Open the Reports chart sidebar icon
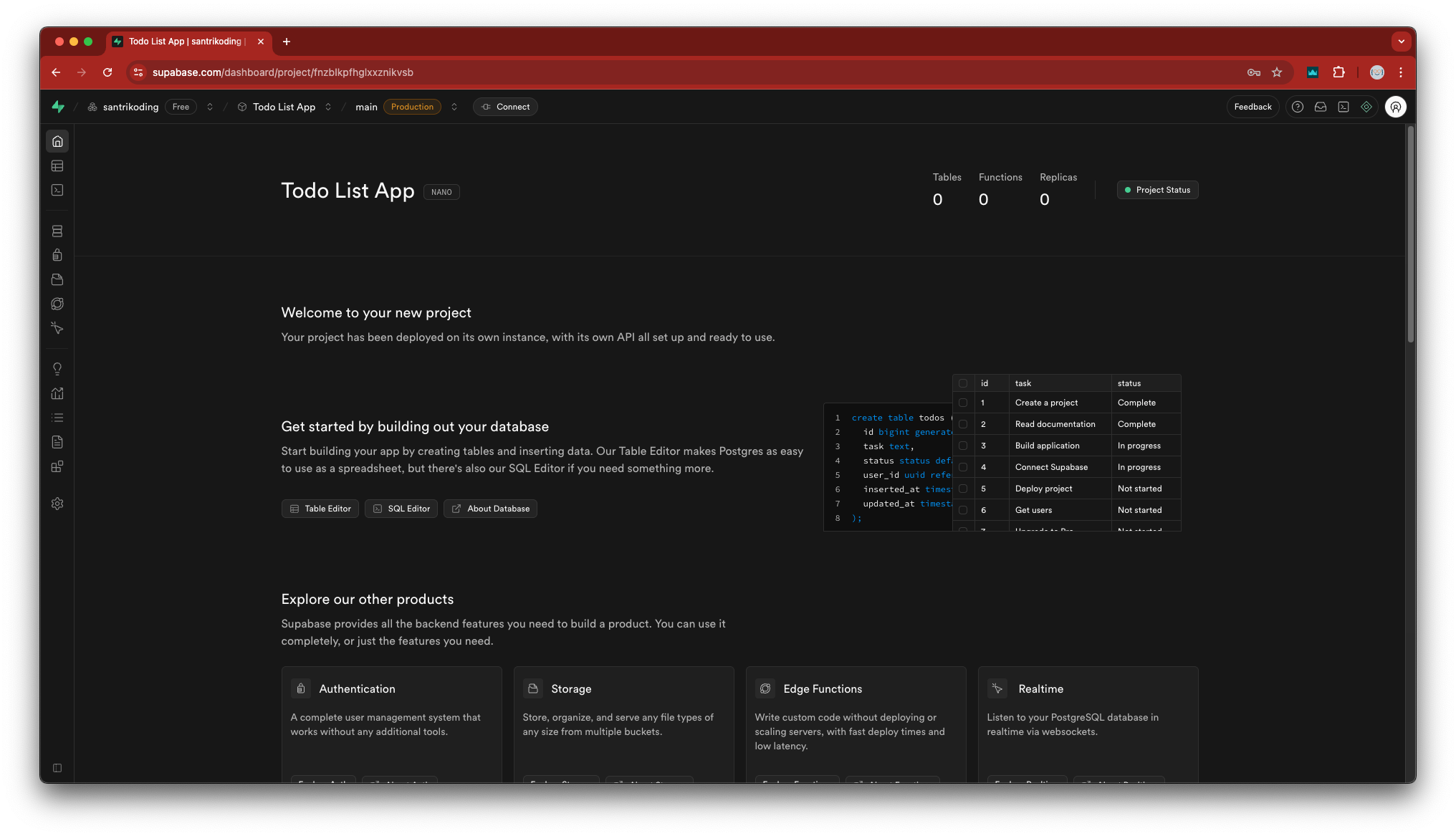This screenshot has height=836, width=1456. click(x=57, y=393)
